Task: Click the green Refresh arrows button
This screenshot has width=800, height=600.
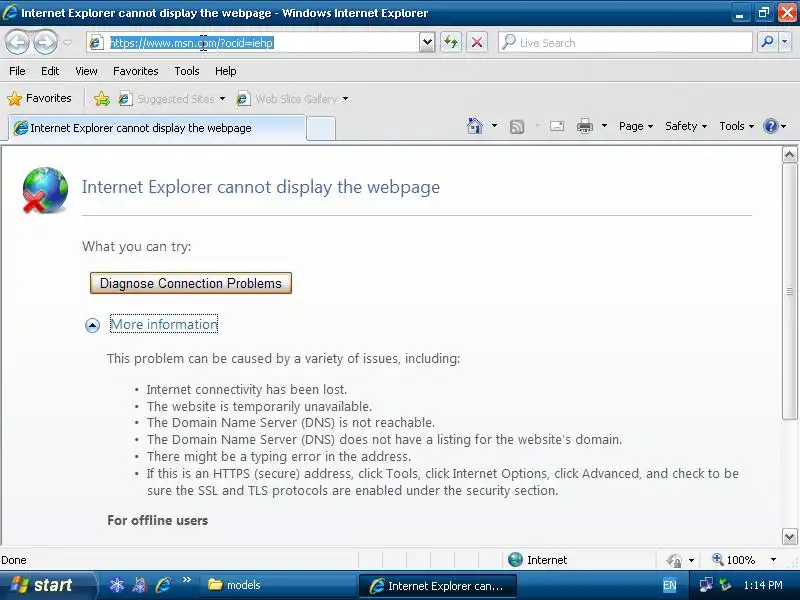Action: click(451, 42)
